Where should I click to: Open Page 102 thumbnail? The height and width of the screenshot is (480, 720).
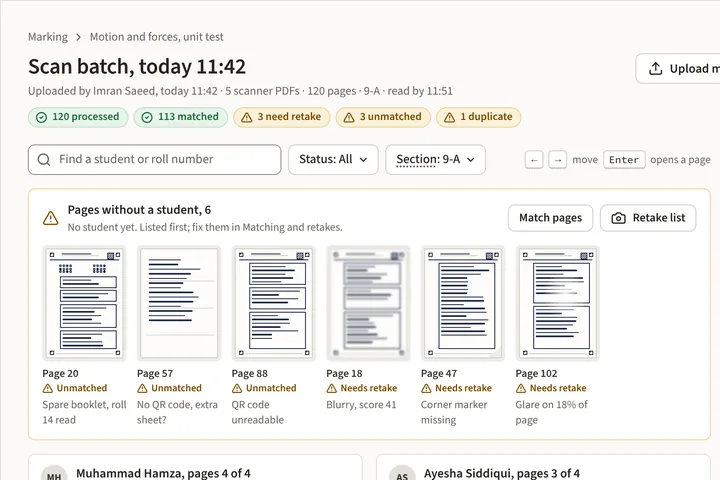coord(557,303)
